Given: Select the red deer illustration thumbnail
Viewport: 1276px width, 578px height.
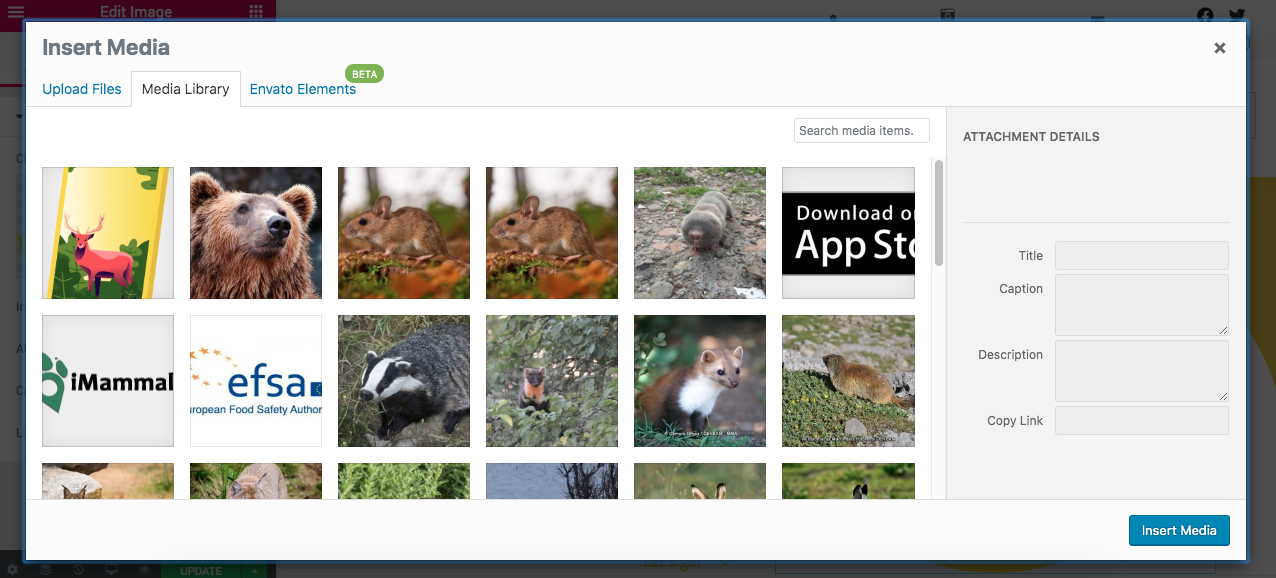Looking at the screenshot, I should pos(108,233).
